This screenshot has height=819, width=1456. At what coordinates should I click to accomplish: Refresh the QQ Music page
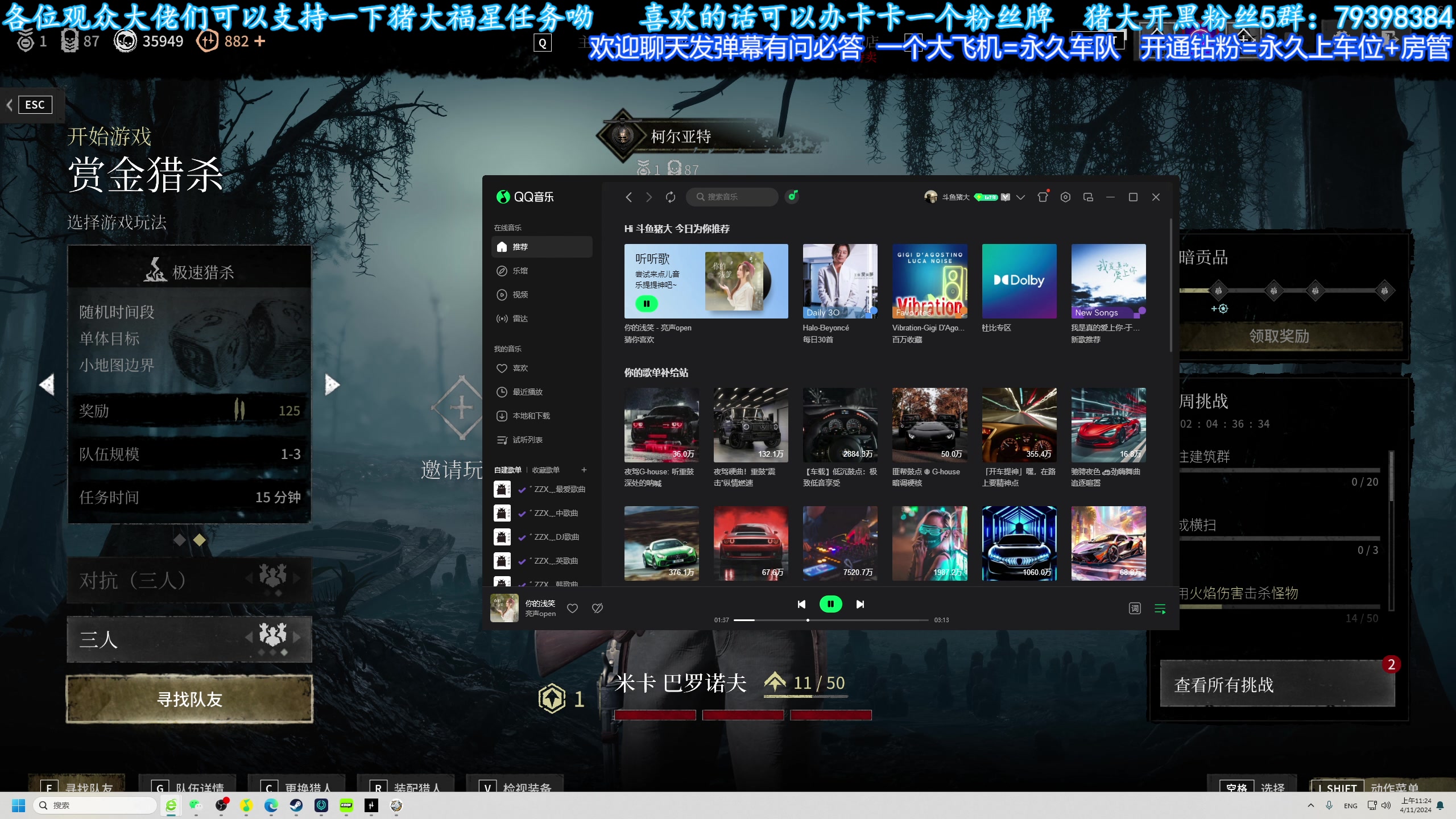(671, 197)
